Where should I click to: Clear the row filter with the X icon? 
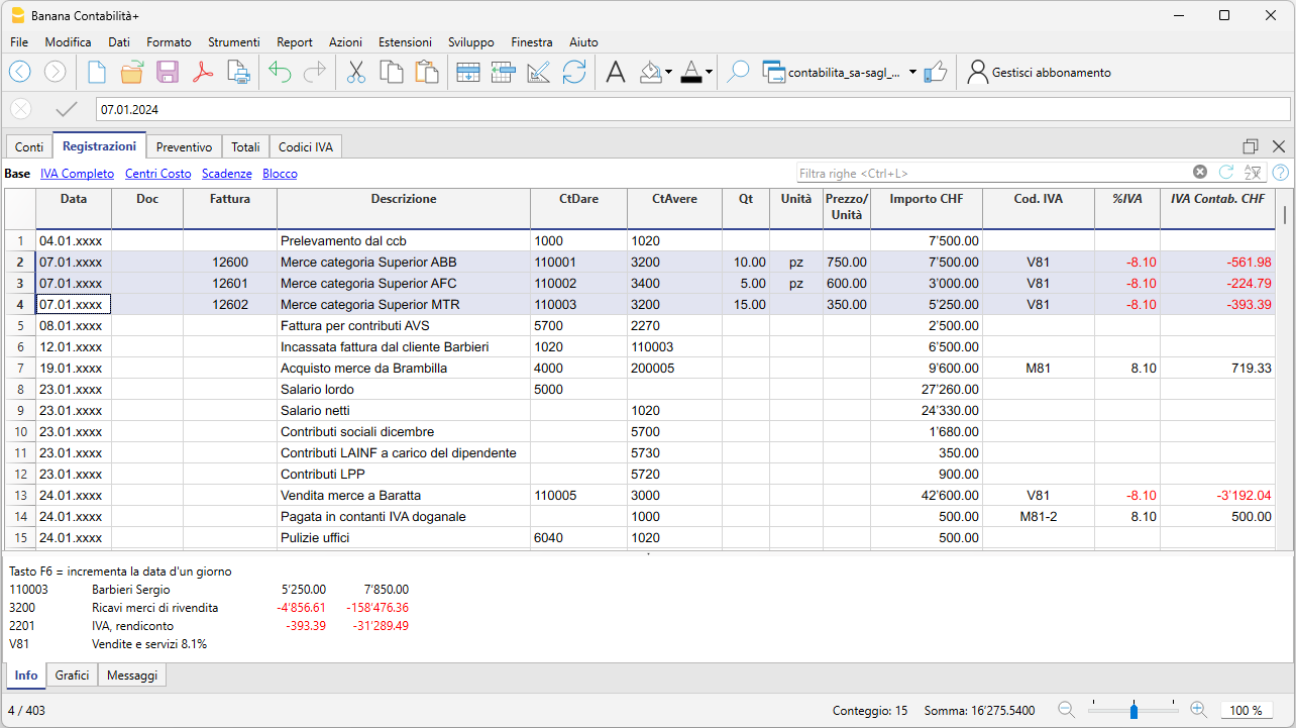click(x=1200, y=173)
